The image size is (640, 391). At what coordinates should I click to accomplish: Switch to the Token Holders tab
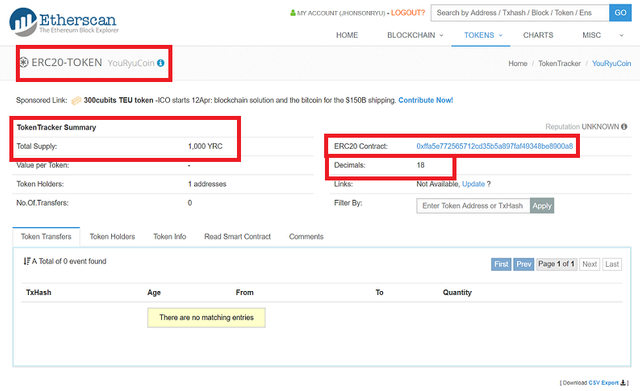(112, 237)
